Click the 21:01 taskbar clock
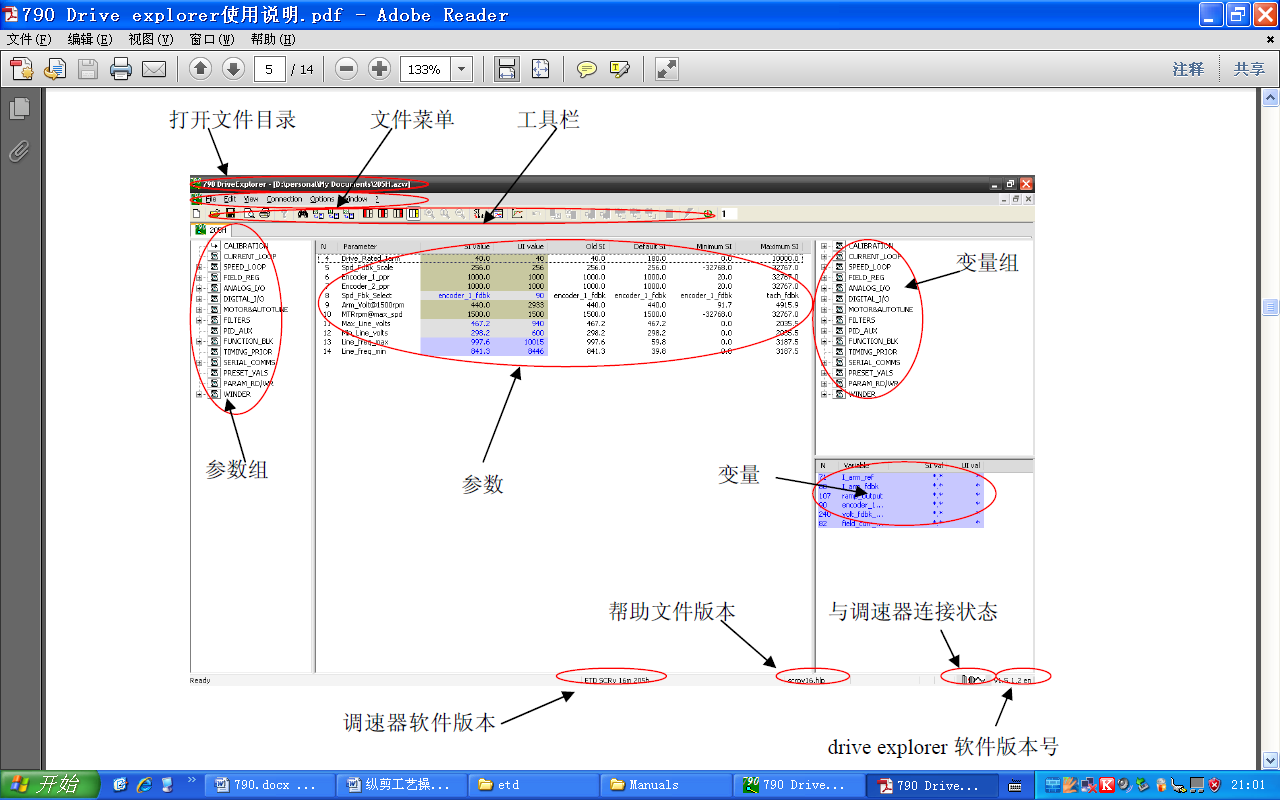 (1250, 785)
